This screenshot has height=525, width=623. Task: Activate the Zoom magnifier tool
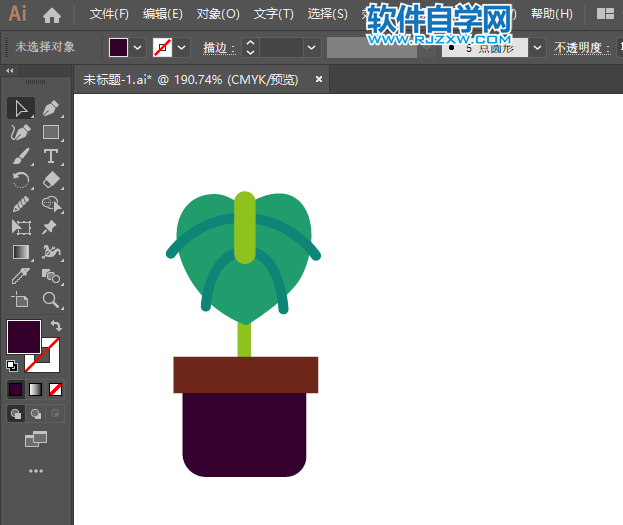click(51, 300)
